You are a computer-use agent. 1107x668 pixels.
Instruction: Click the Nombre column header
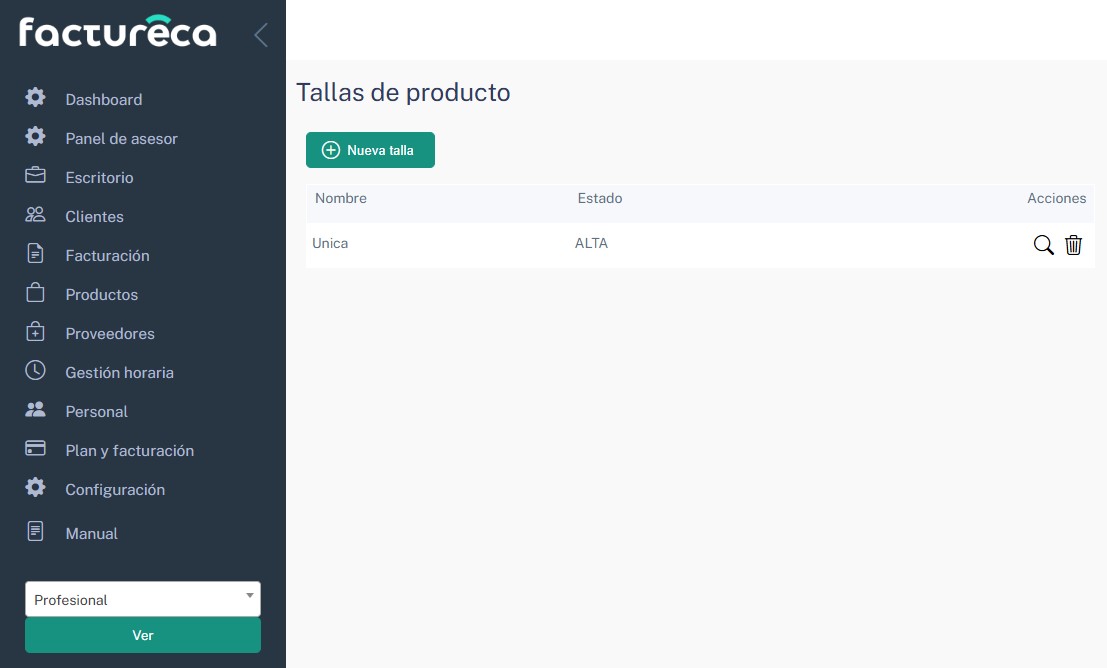(341, 199)
